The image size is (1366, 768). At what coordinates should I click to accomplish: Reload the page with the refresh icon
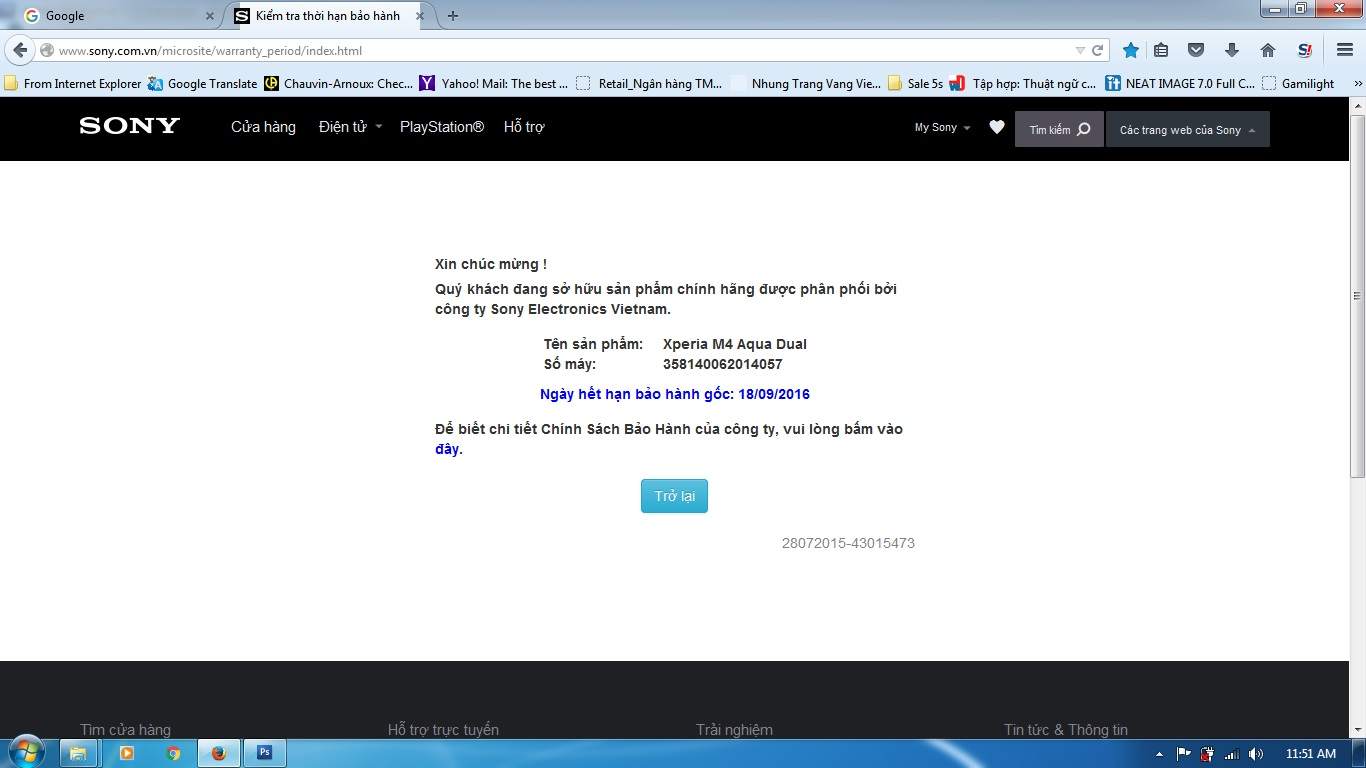click(1097, 50)
